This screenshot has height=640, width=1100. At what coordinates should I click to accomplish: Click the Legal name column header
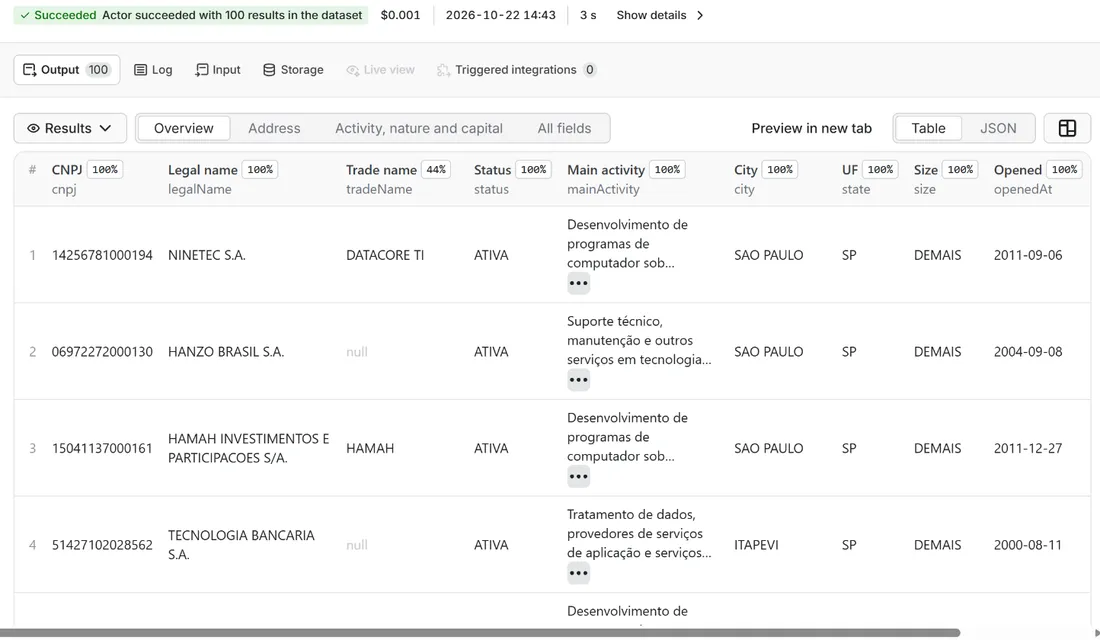pos(203,170)
